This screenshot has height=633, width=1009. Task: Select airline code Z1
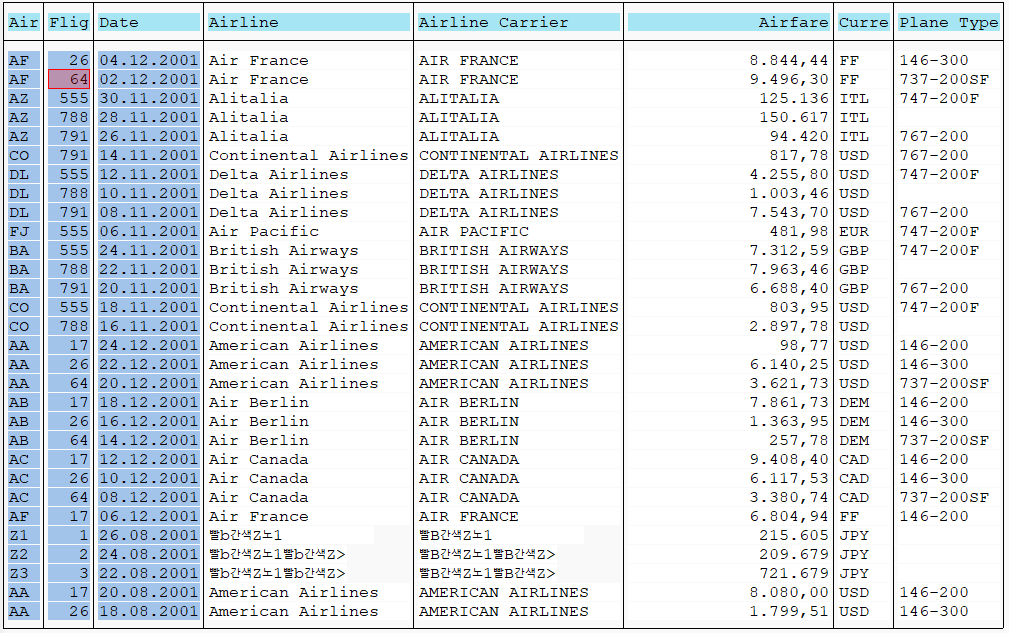pyautogui.click(x=24, y=535)
